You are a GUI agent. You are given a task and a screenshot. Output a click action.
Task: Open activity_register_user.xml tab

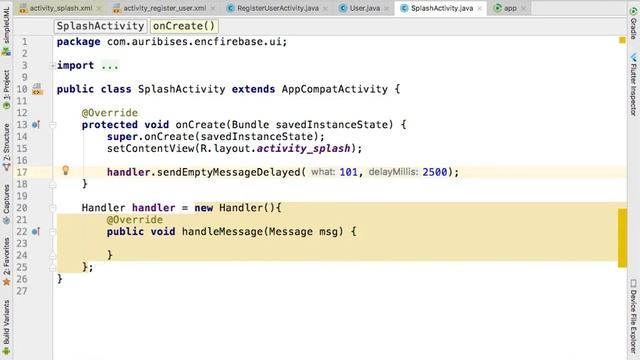click(164, 8)
